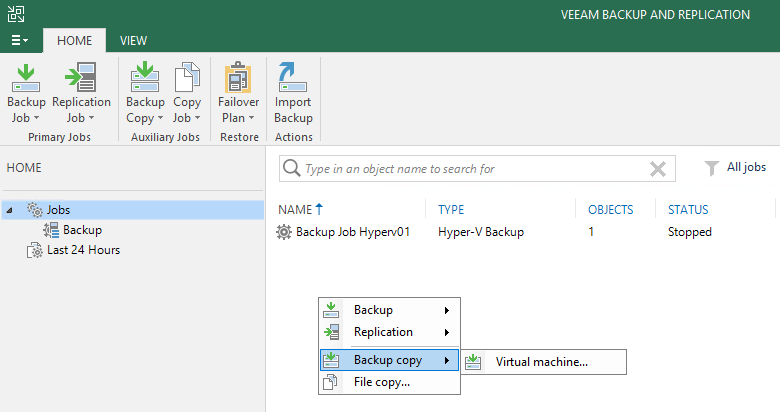Click the Replication context menu icon
This screenshot has width=780, height=412.
(x=331, y=332)
